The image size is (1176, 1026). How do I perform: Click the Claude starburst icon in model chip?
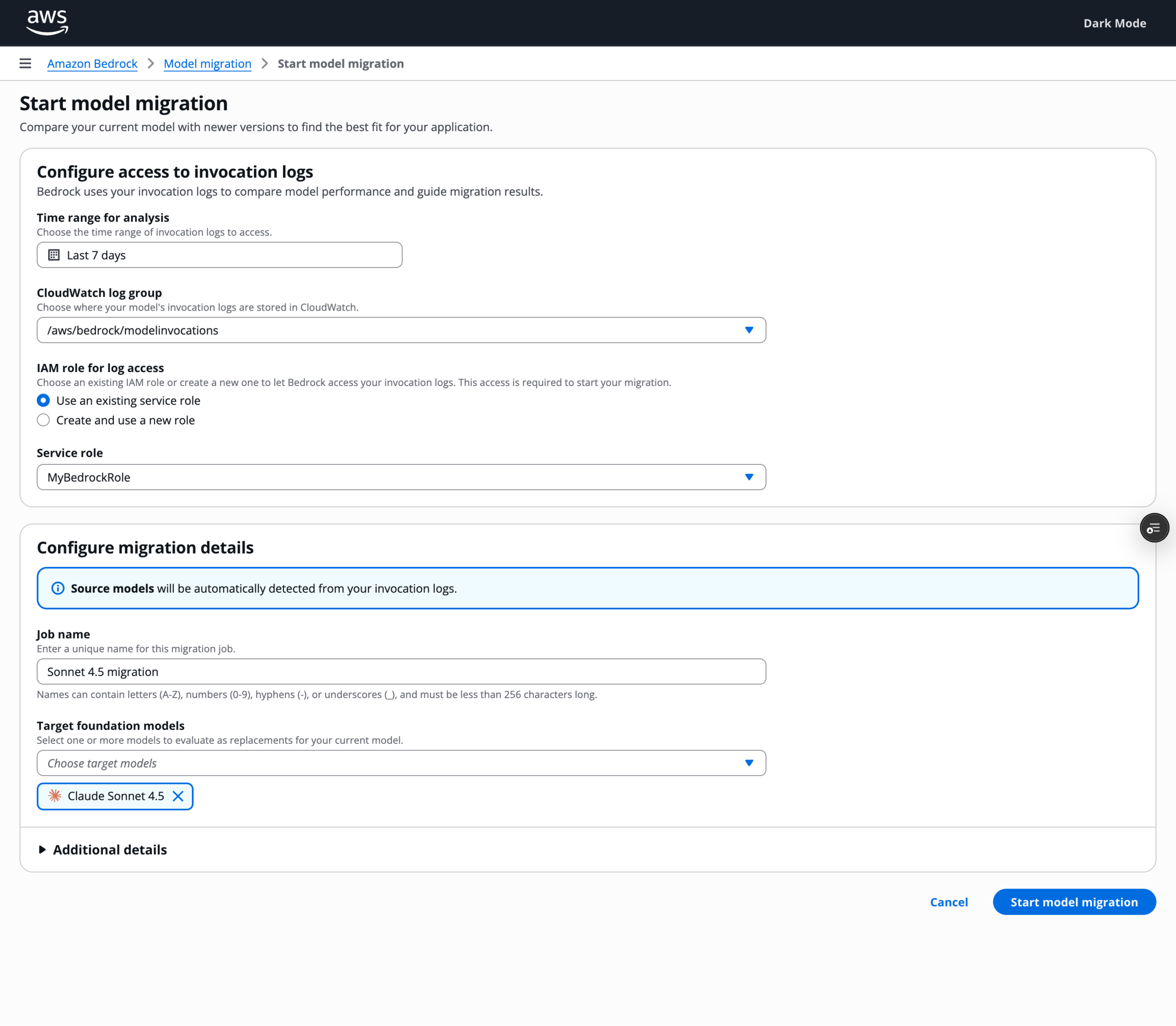[55, 795]
